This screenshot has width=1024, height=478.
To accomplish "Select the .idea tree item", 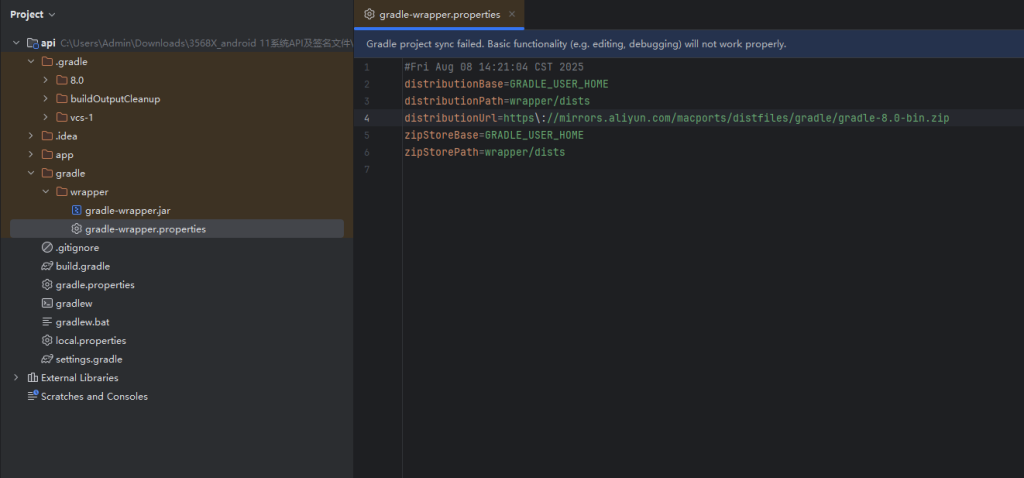I will [x=67, y=136].
